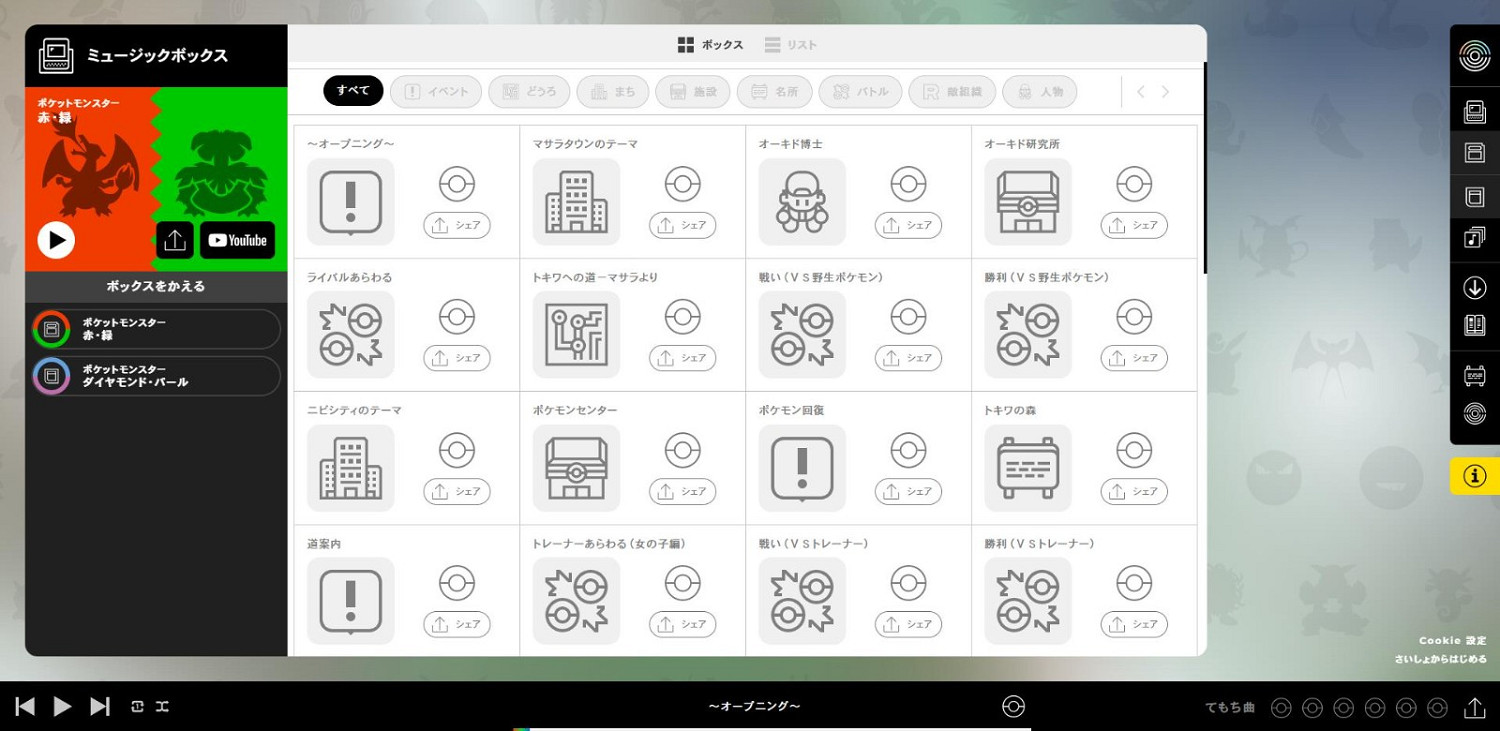Toggle Poké Ball favorite for ポケモンセンター
This screenshot has width=1500, height=731.
(x=682, y=450)
